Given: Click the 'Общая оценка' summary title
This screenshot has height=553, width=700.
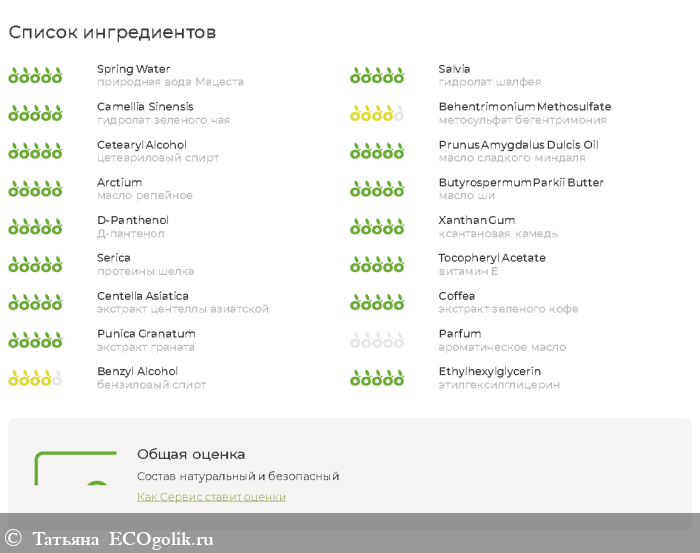Looking at the screenshot, I should pyautogui.click(x=191, y=454).
